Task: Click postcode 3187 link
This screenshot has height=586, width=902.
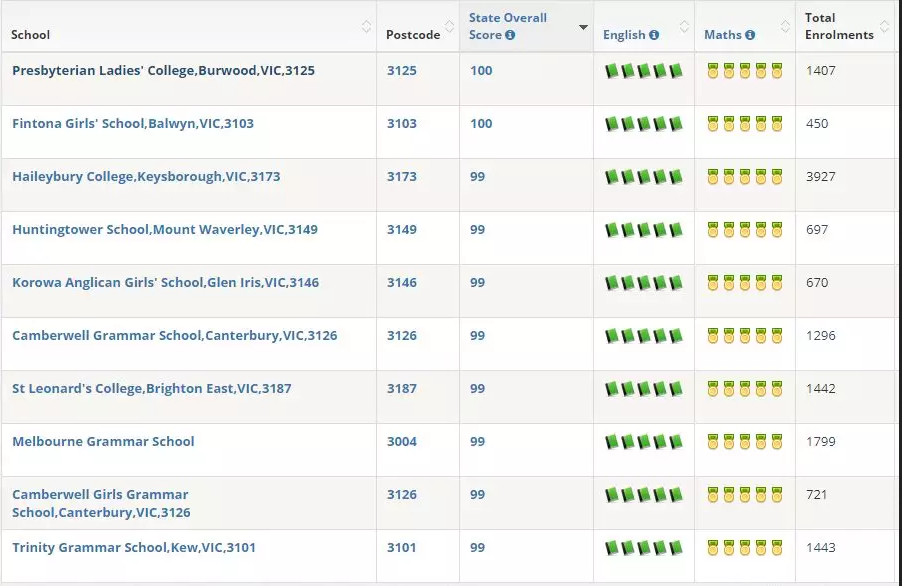Action: [402, 388]
